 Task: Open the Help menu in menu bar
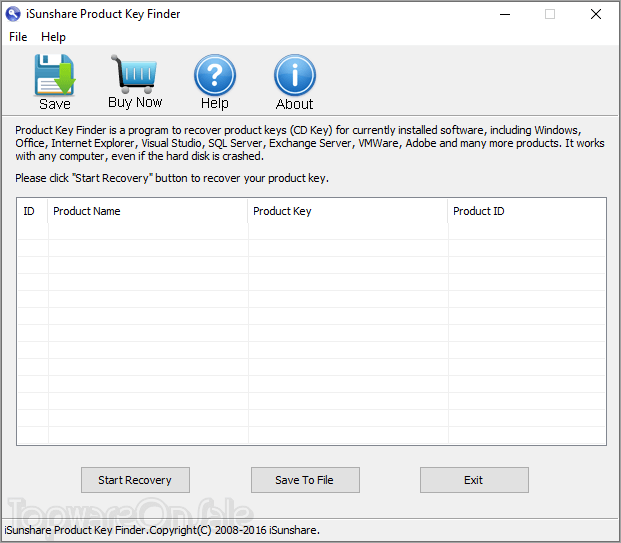(x=53, y=37)
